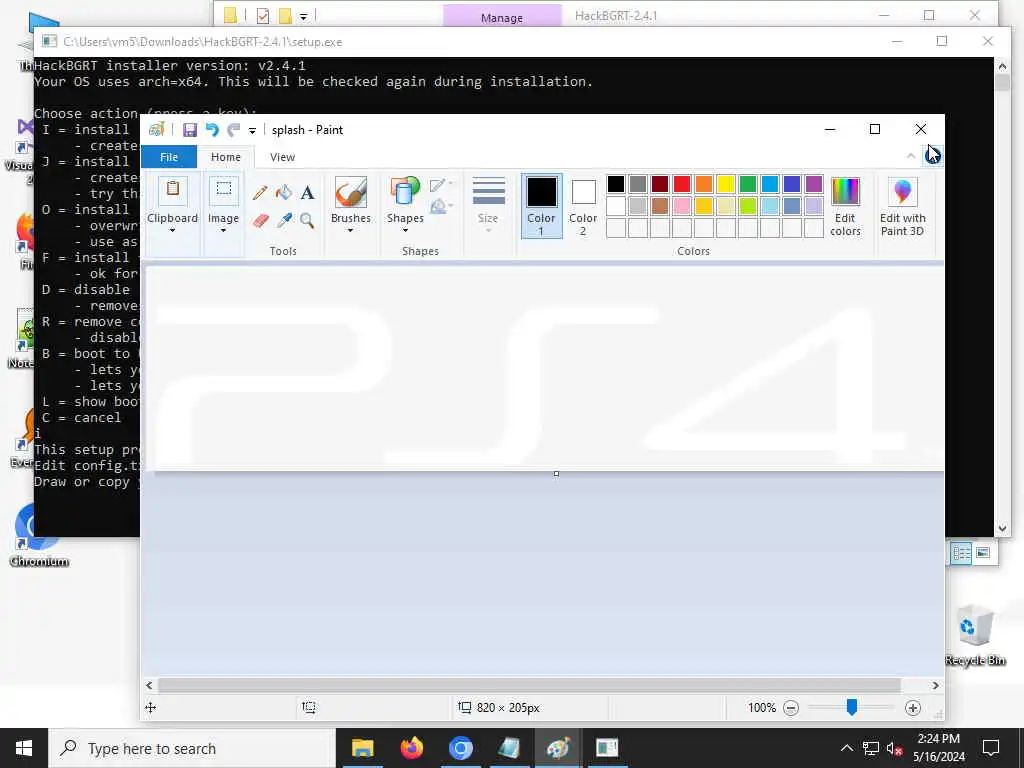The width and height of the screenshot is (1024, 768).
Task: Switch Explorer to large icons view
Action: [983, 553]
